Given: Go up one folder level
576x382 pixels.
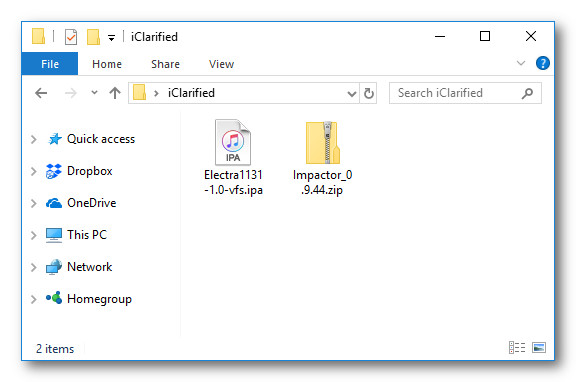Looking at the screenshot, I should click(x=115, y=93).
